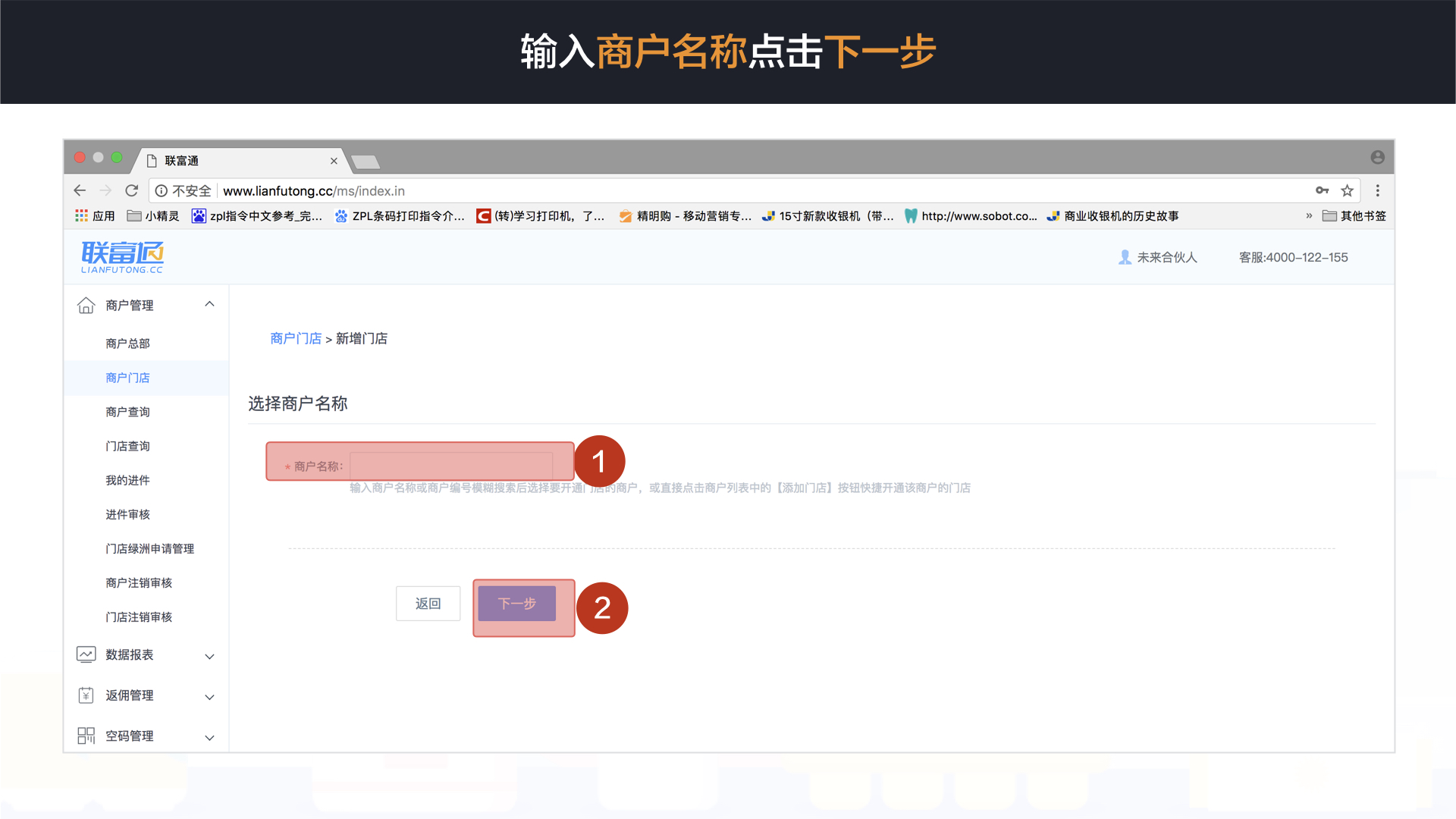Click the 空码管理 QR icon
The image size is (1456, 819).
(86, 736)
